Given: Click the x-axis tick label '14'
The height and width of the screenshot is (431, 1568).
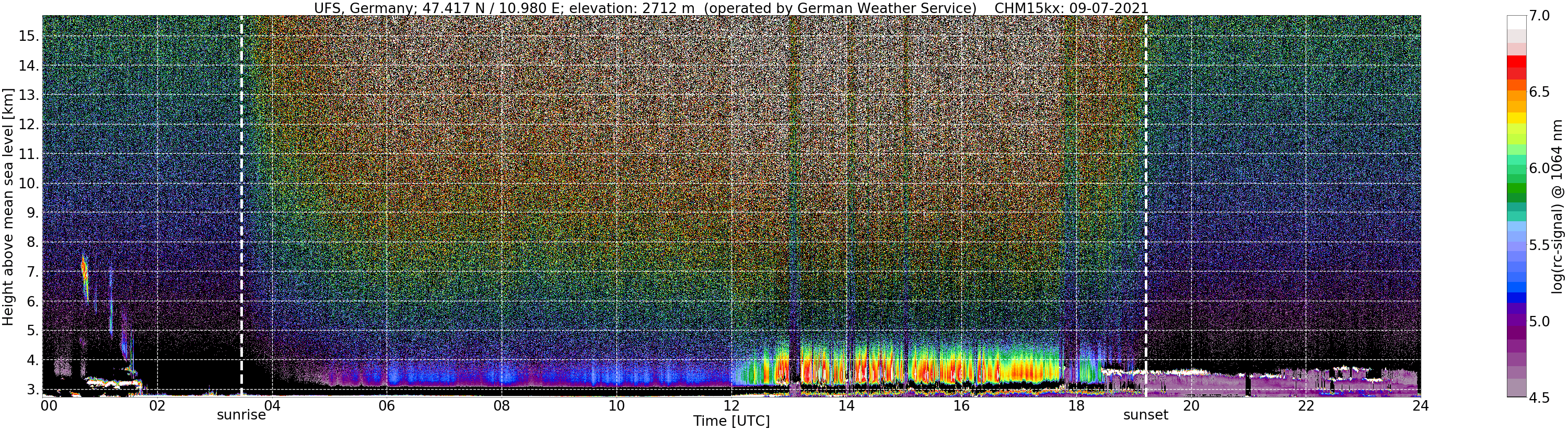Looking at the screenshot, I should 846,406.
